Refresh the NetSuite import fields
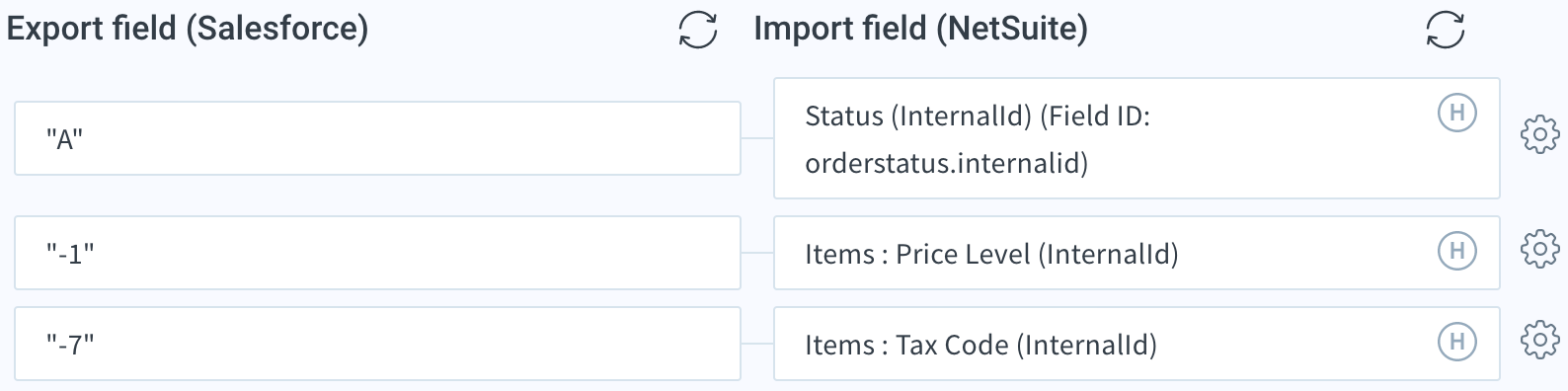 (x=1446, y=30)
